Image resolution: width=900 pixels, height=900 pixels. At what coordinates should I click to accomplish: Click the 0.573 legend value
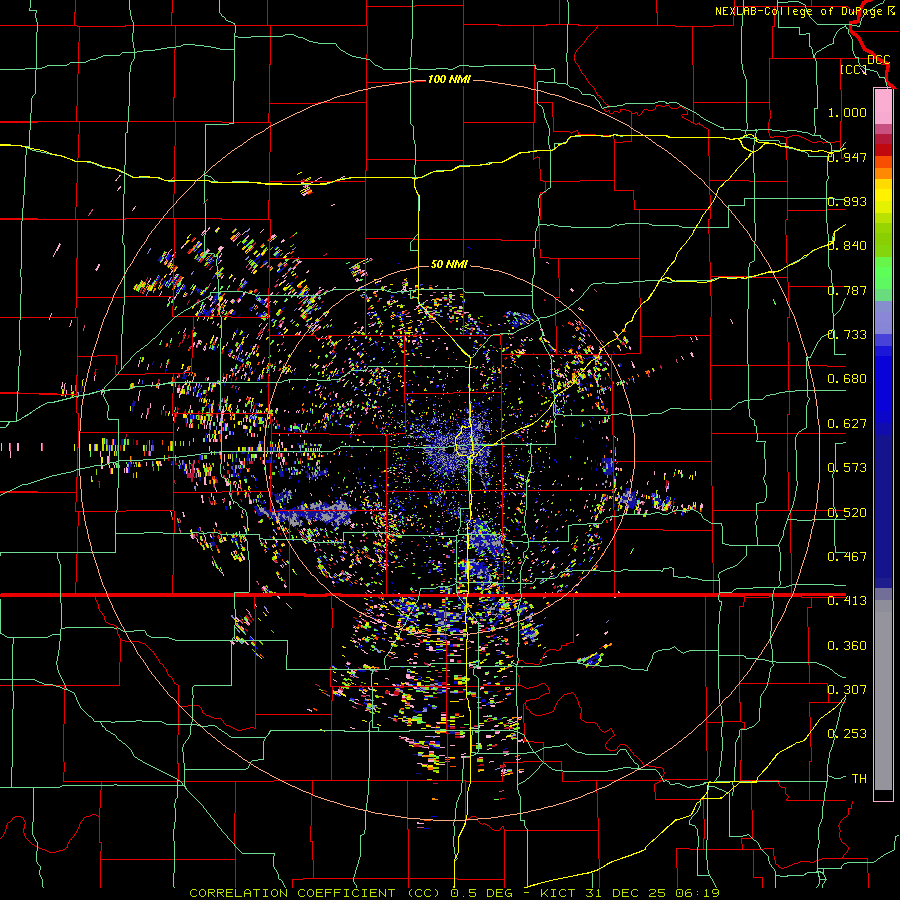tap(847, 468)
